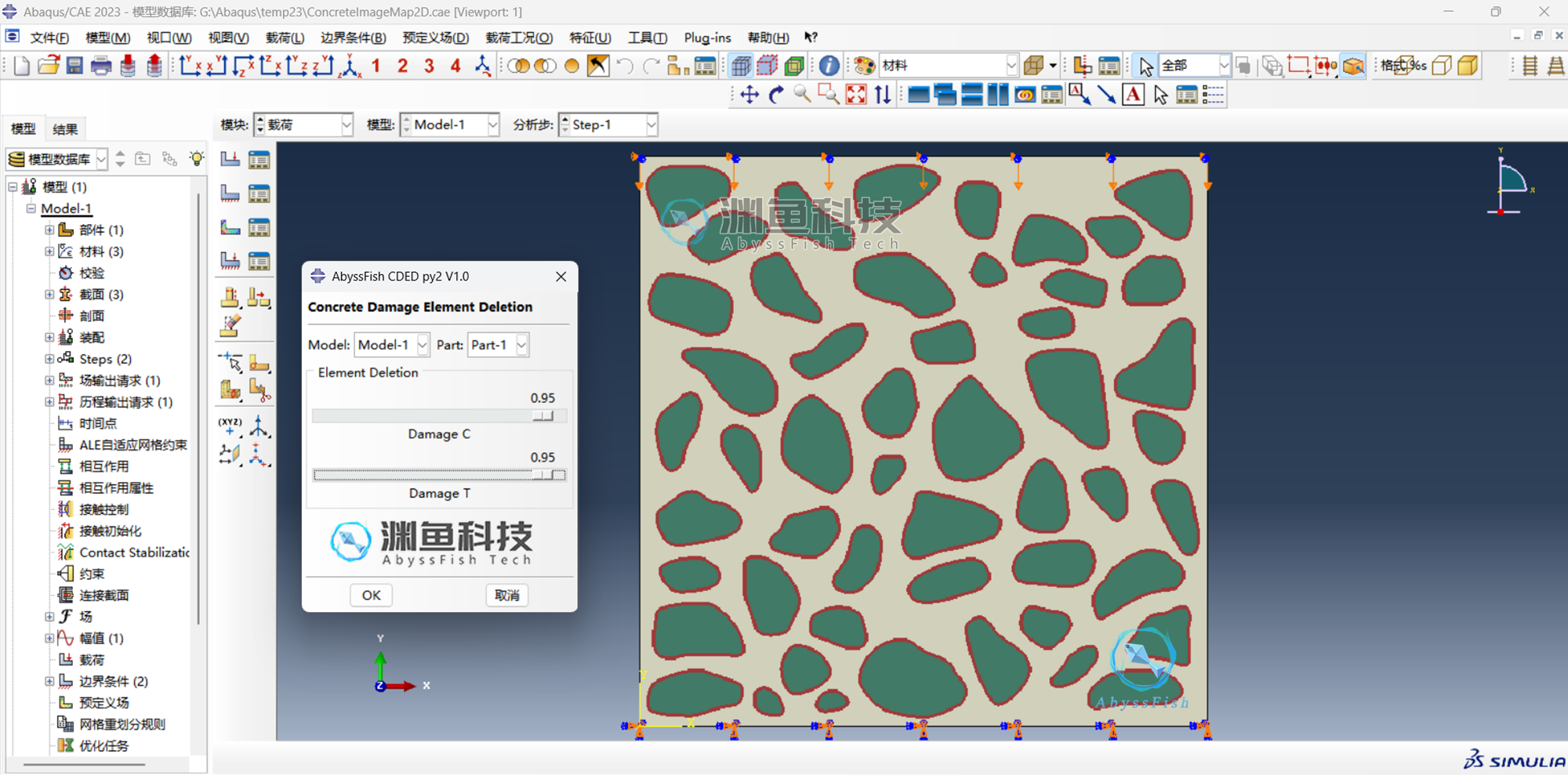Image resolution: width=1568 pixels, height=775 pixels.
Task: Auto-fit the view in viewport
Action: (856, 95)
